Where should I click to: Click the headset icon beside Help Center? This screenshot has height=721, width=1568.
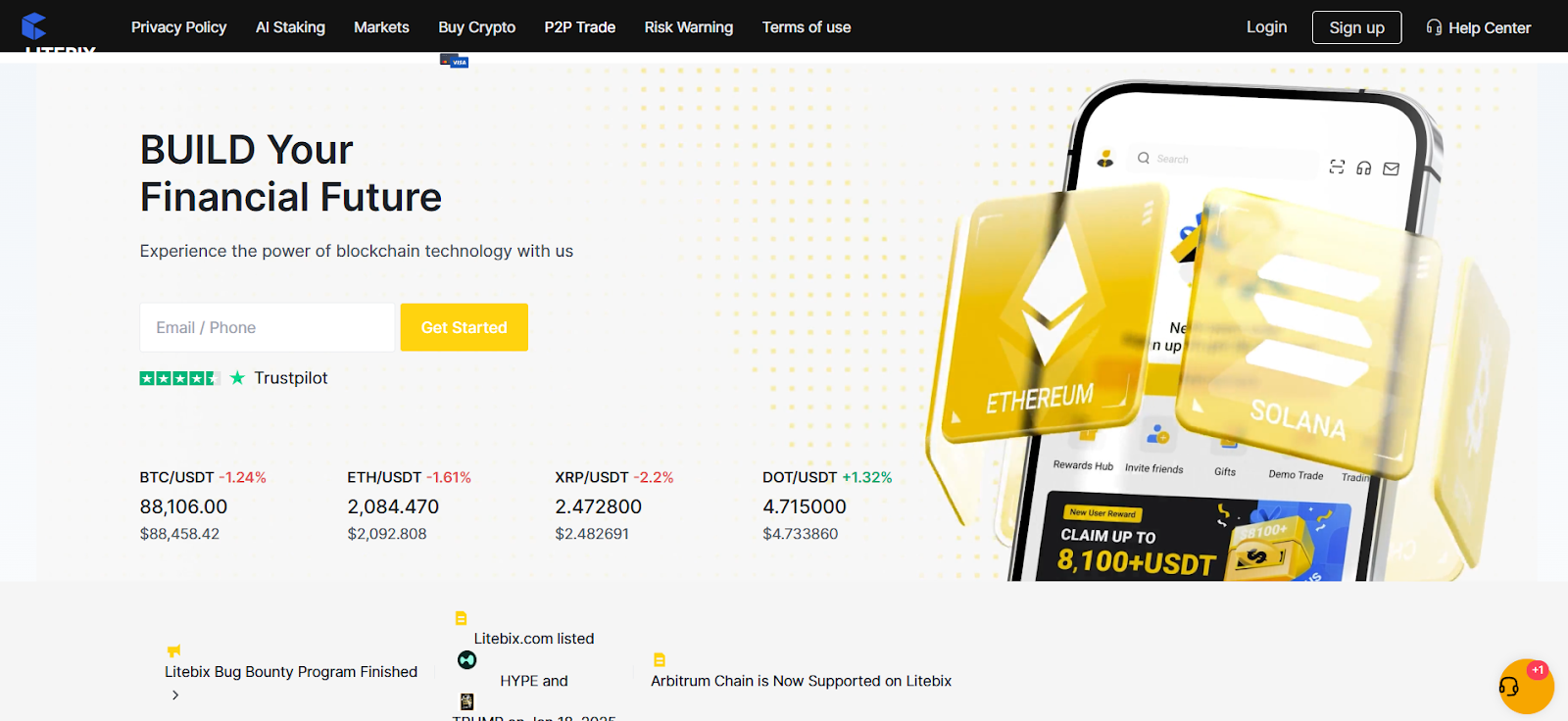(1434, 27)
